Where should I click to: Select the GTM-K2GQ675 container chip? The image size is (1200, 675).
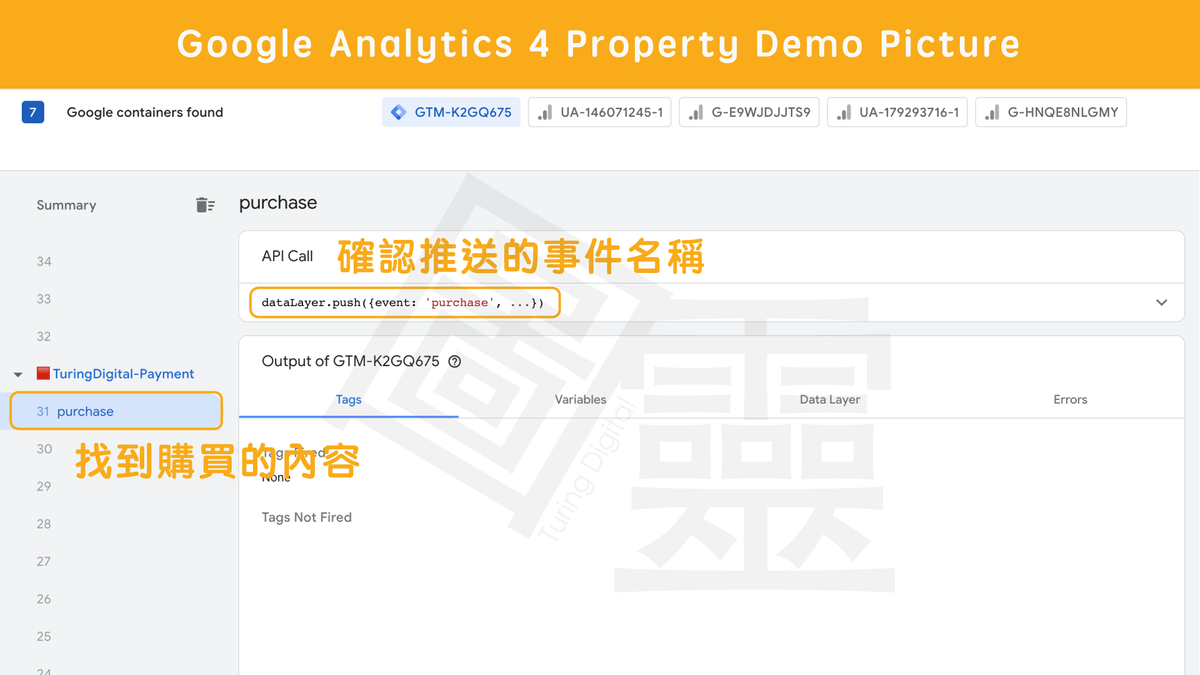(451, 113)
